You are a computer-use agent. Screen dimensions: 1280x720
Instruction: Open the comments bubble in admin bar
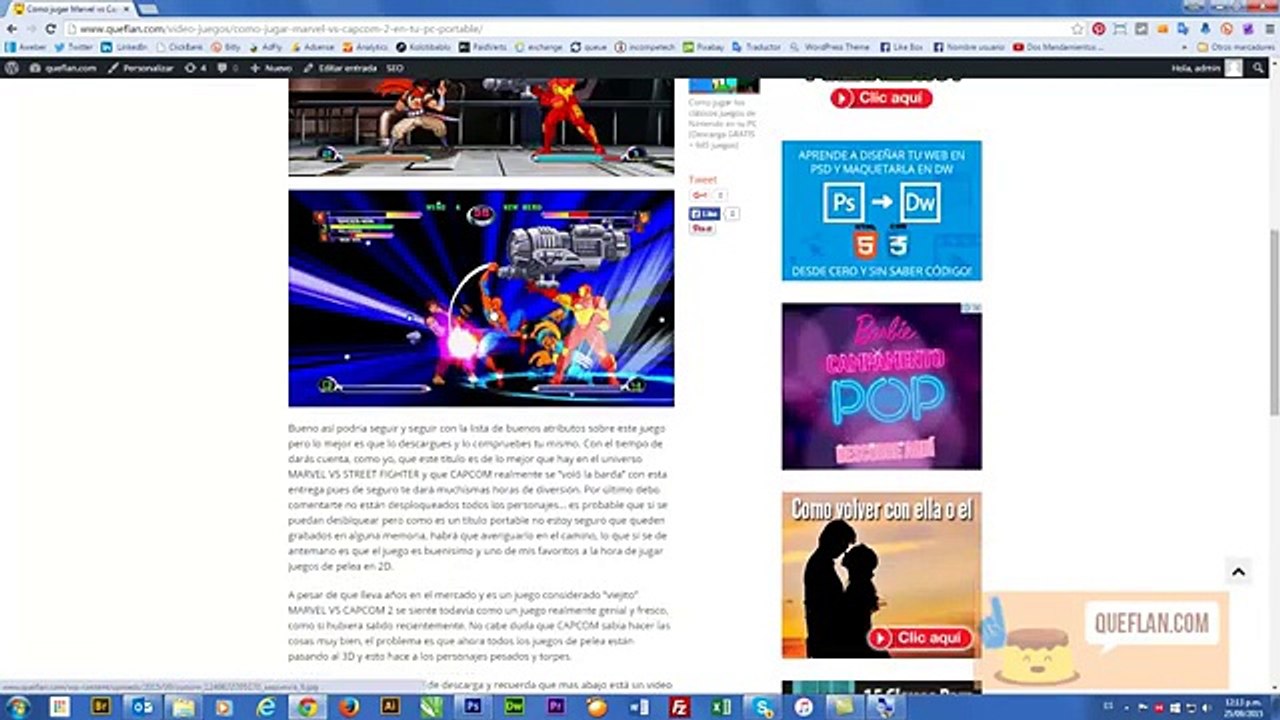tap(227, 68)
